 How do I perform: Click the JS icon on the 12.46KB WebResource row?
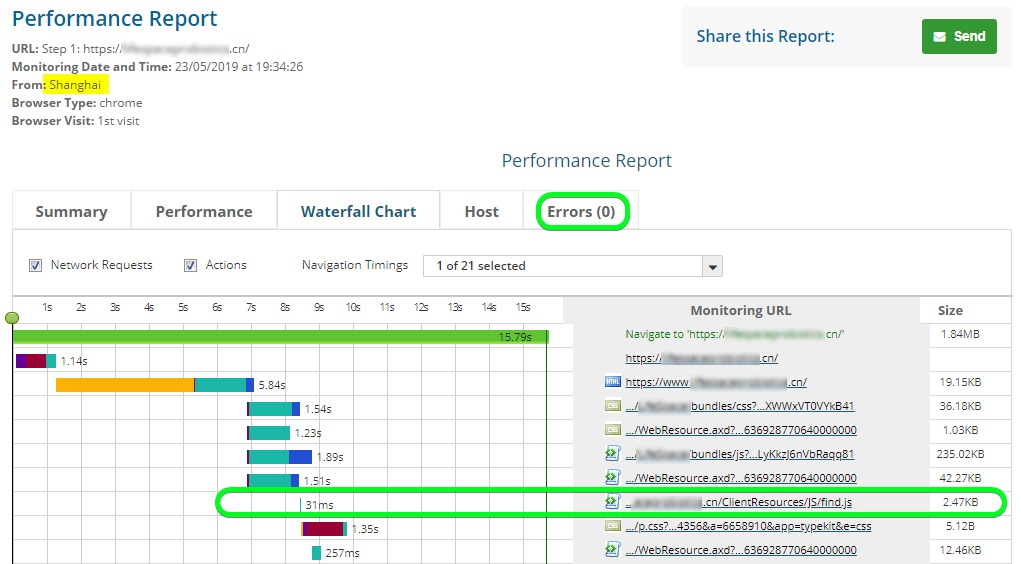click(x=613, y=550)
